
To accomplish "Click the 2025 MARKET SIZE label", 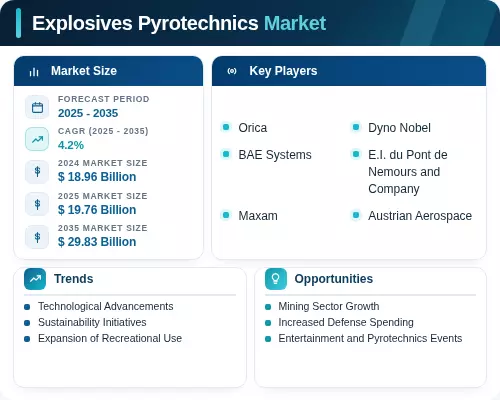I will point(103,196).
